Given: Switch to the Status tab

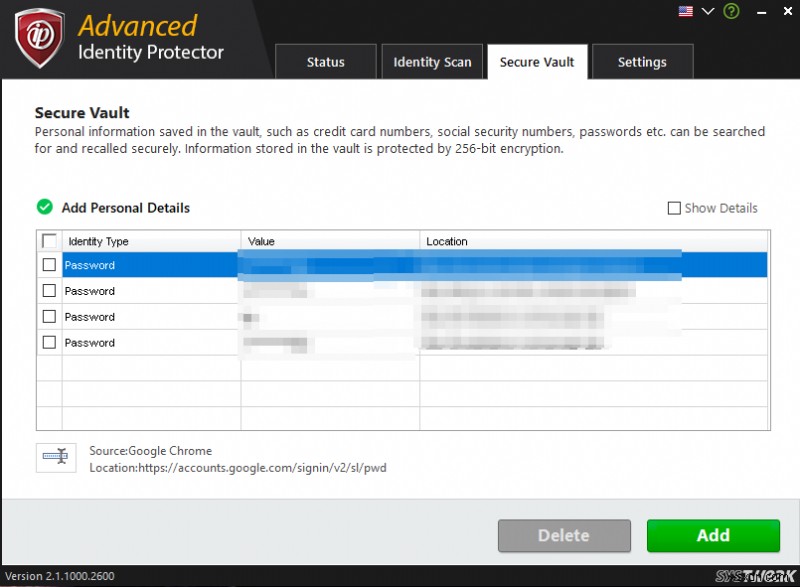Looking at the screenshot, I should (x=325, y=62).
